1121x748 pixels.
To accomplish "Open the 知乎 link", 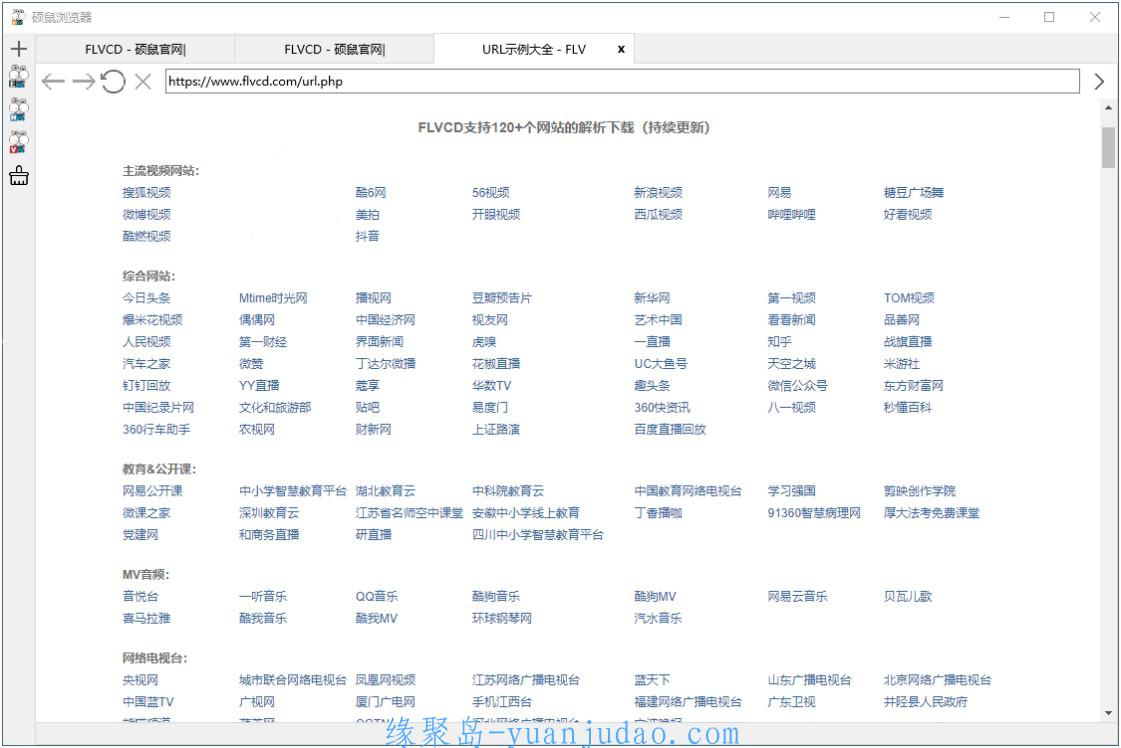I will coord(779,342).
